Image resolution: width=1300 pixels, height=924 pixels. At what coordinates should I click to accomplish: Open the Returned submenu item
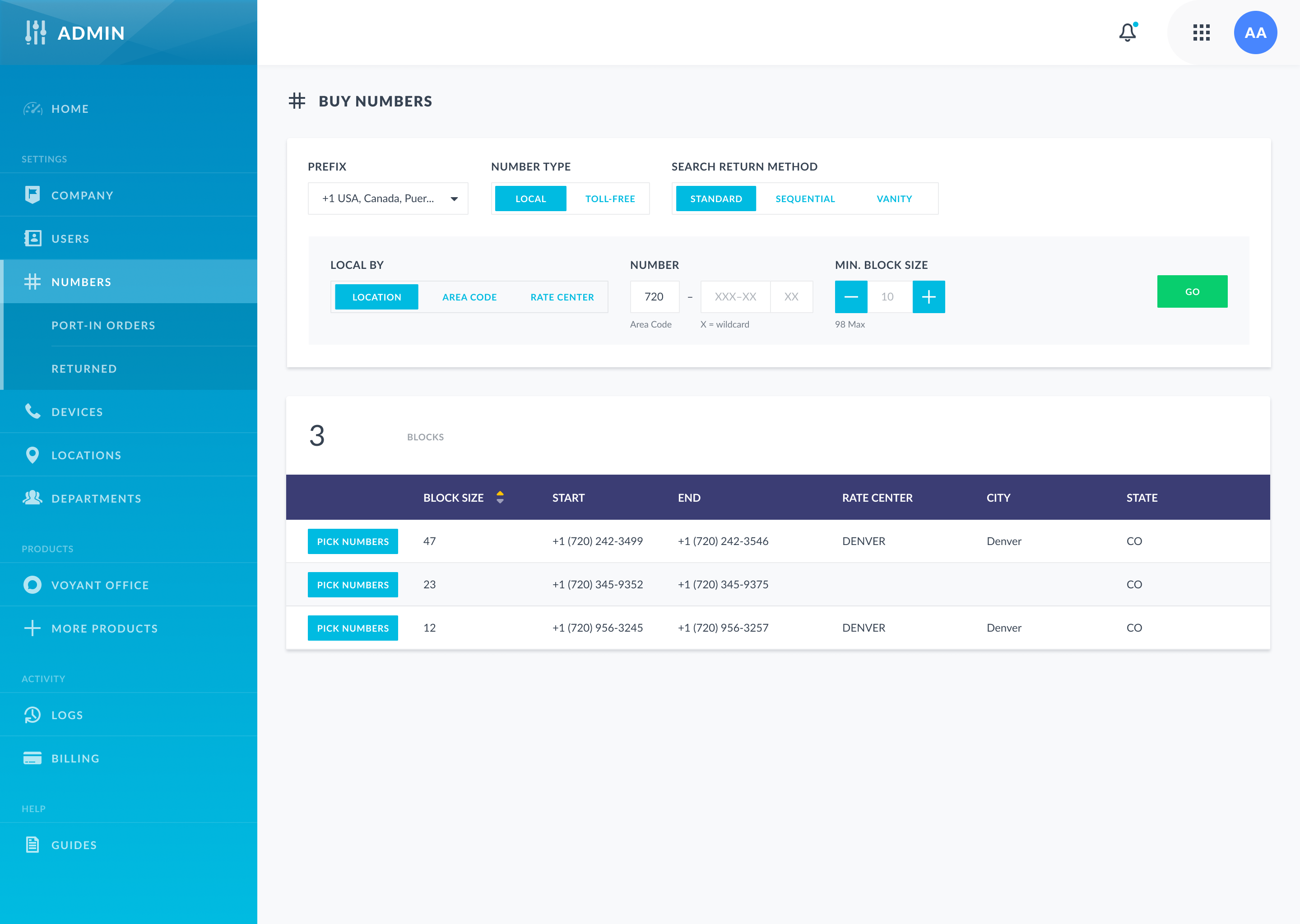pos(84,368)
